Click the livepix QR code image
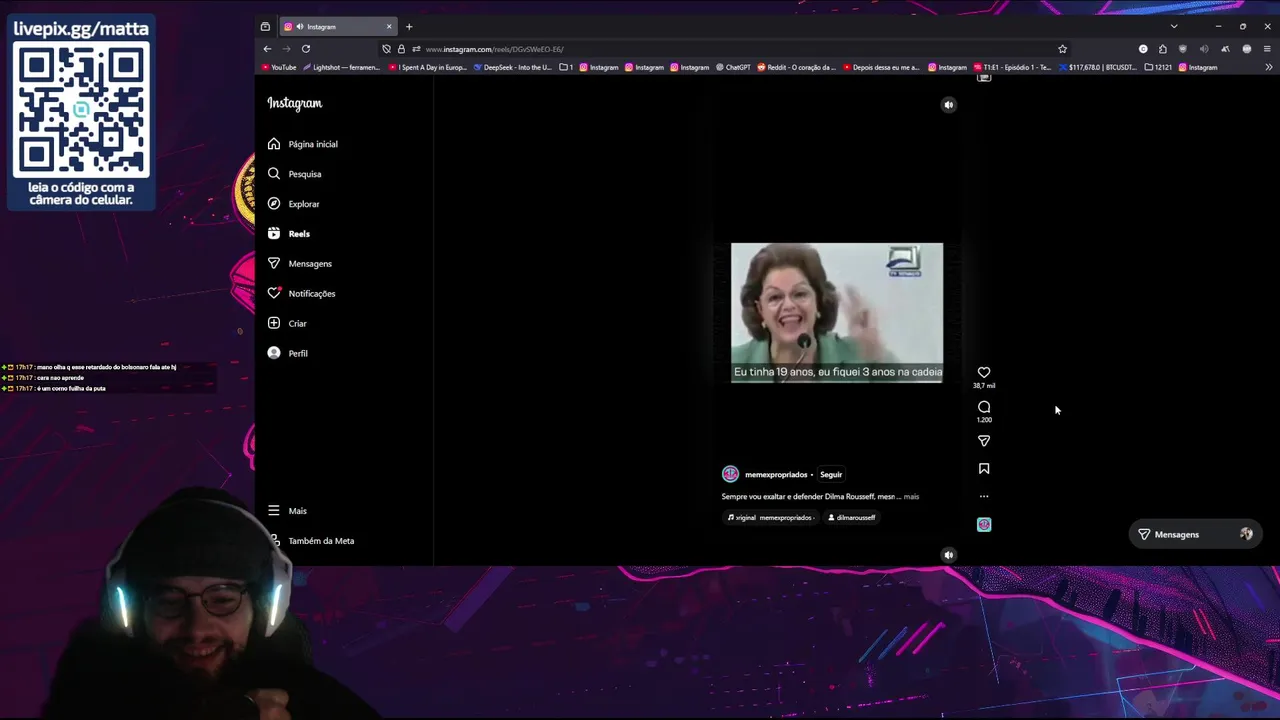 tap(82, 111)
